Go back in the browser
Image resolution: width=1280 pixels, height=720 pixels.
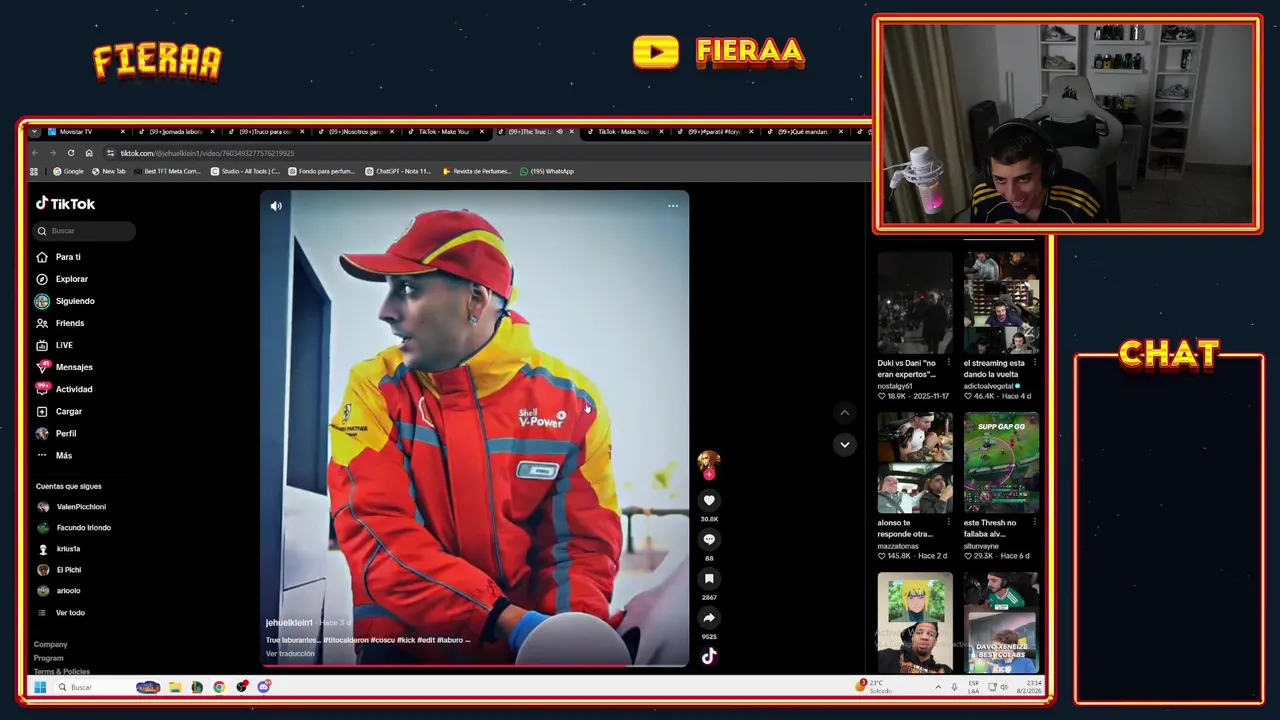(35, 153)
